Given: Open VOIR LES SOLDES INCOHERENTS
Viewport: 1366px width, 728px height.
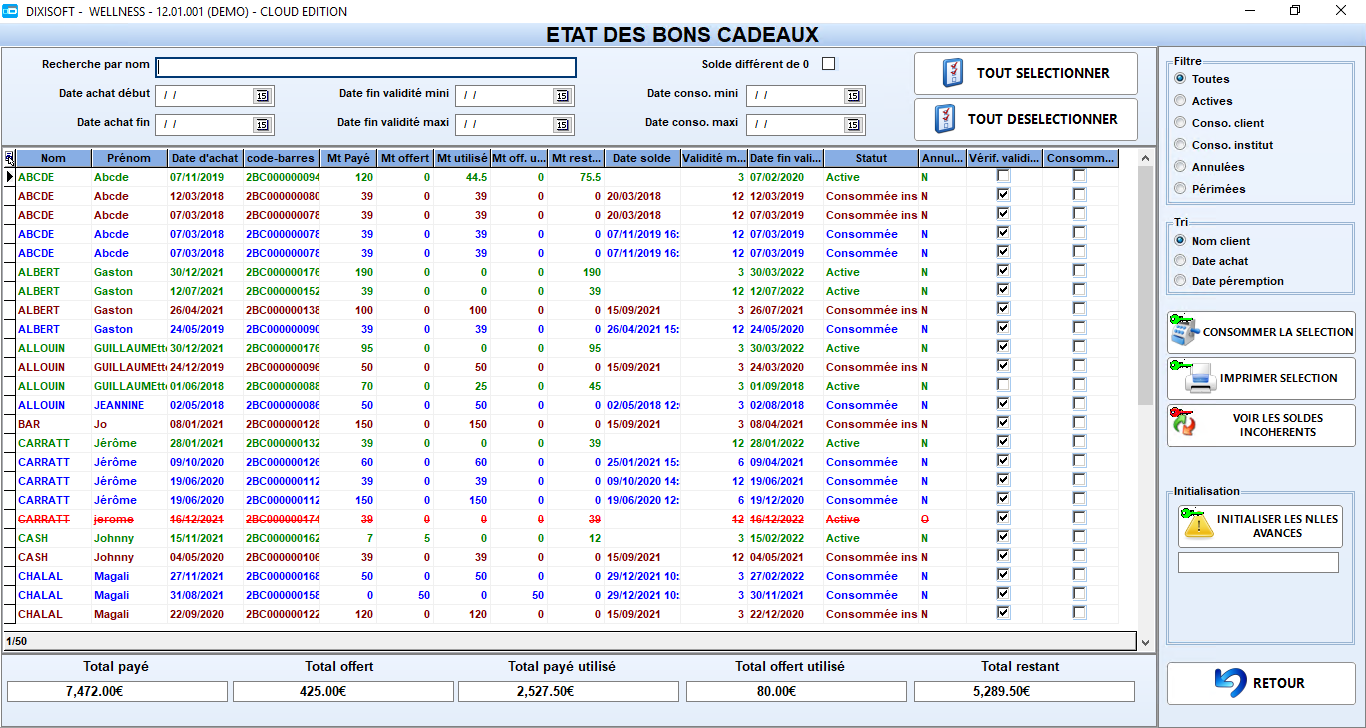Looking at the screenshot, I should (1261, 425).
